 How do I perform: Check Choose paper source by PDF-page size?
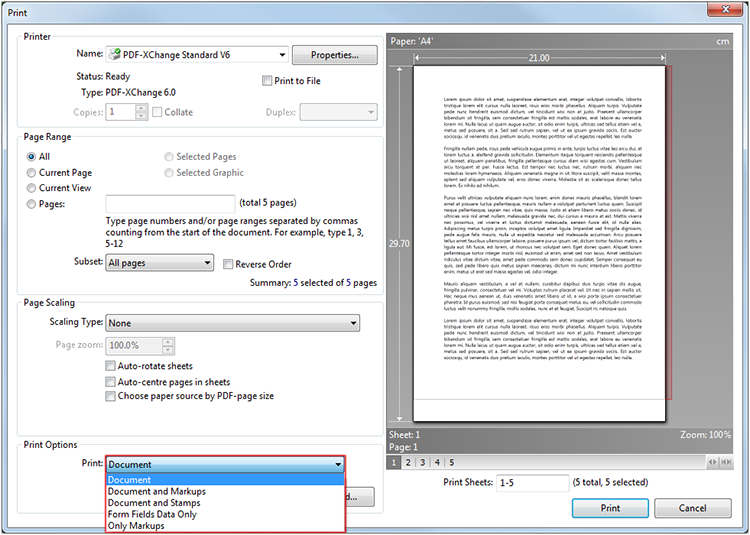110,396
